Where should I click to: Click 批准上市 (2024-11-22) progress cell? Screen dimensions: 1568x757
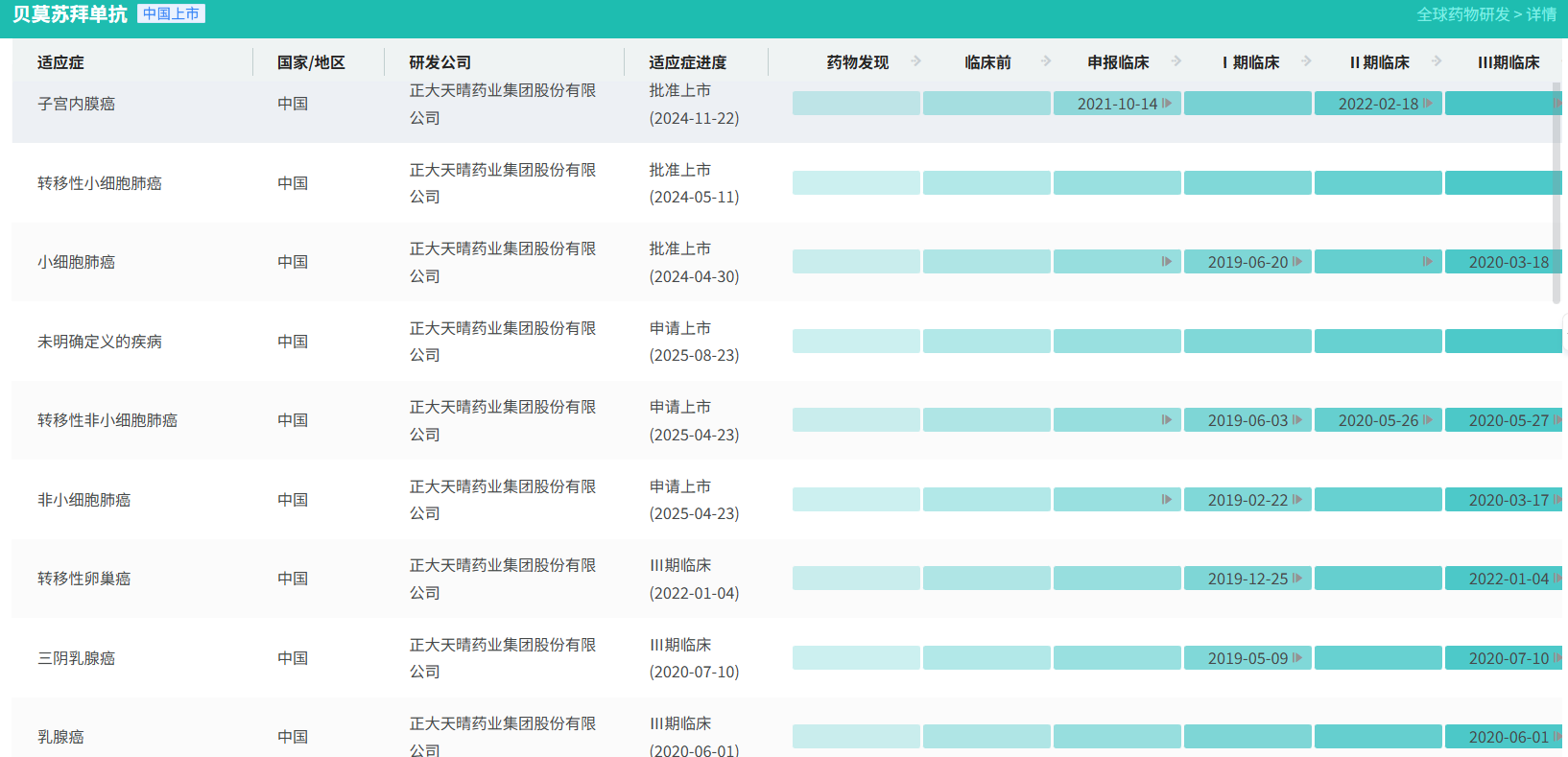coord(694,104)
